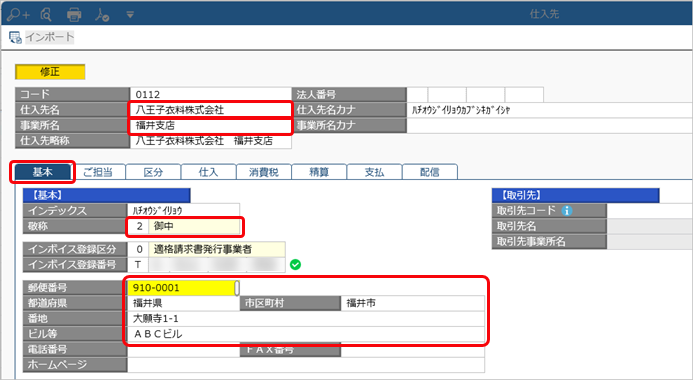
Task: Click the 郵便番号 field 910-0001
Action: pyautogui.click(x=183, y=288)
